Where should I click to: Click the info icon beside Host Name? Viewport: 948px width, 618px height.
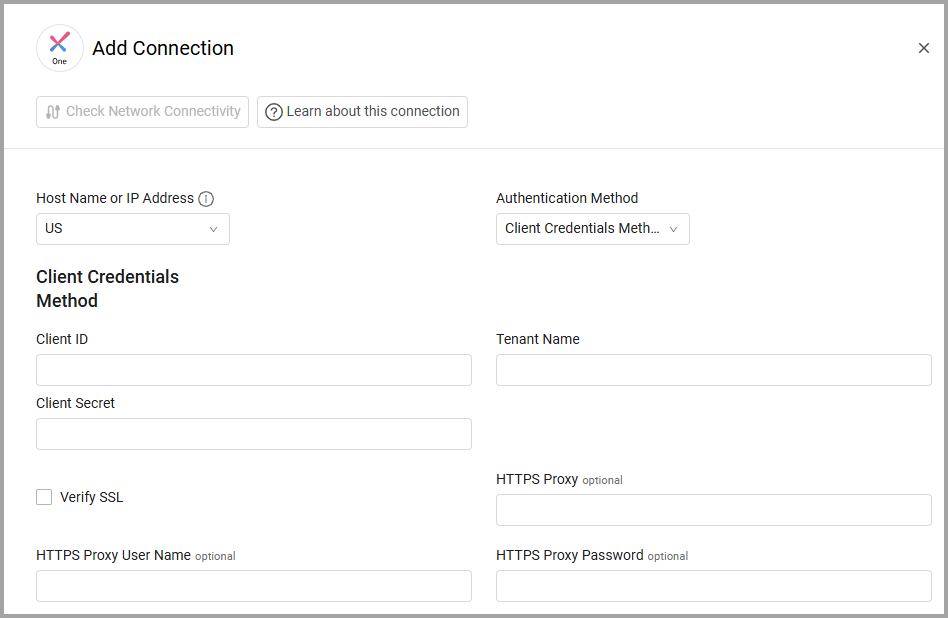click(206, 199)
